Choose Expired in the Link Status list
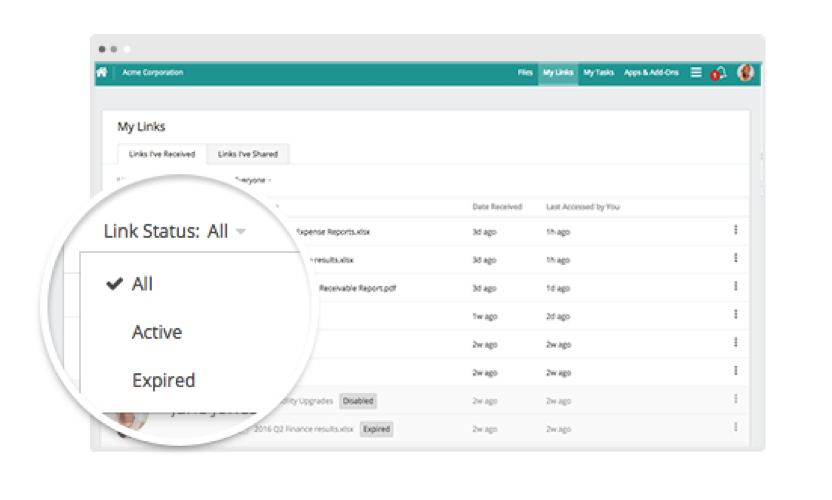832x500 pixels. [163, 380]
